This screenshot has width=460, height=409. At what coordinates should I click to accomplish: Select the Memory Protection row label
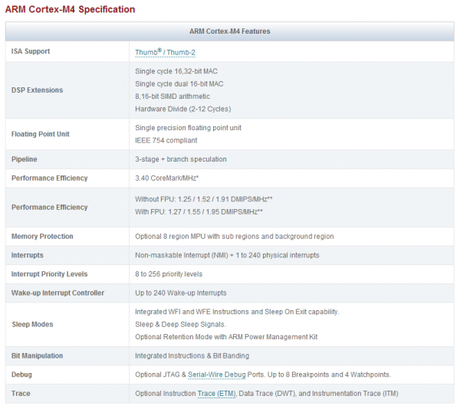click(42, 236)
